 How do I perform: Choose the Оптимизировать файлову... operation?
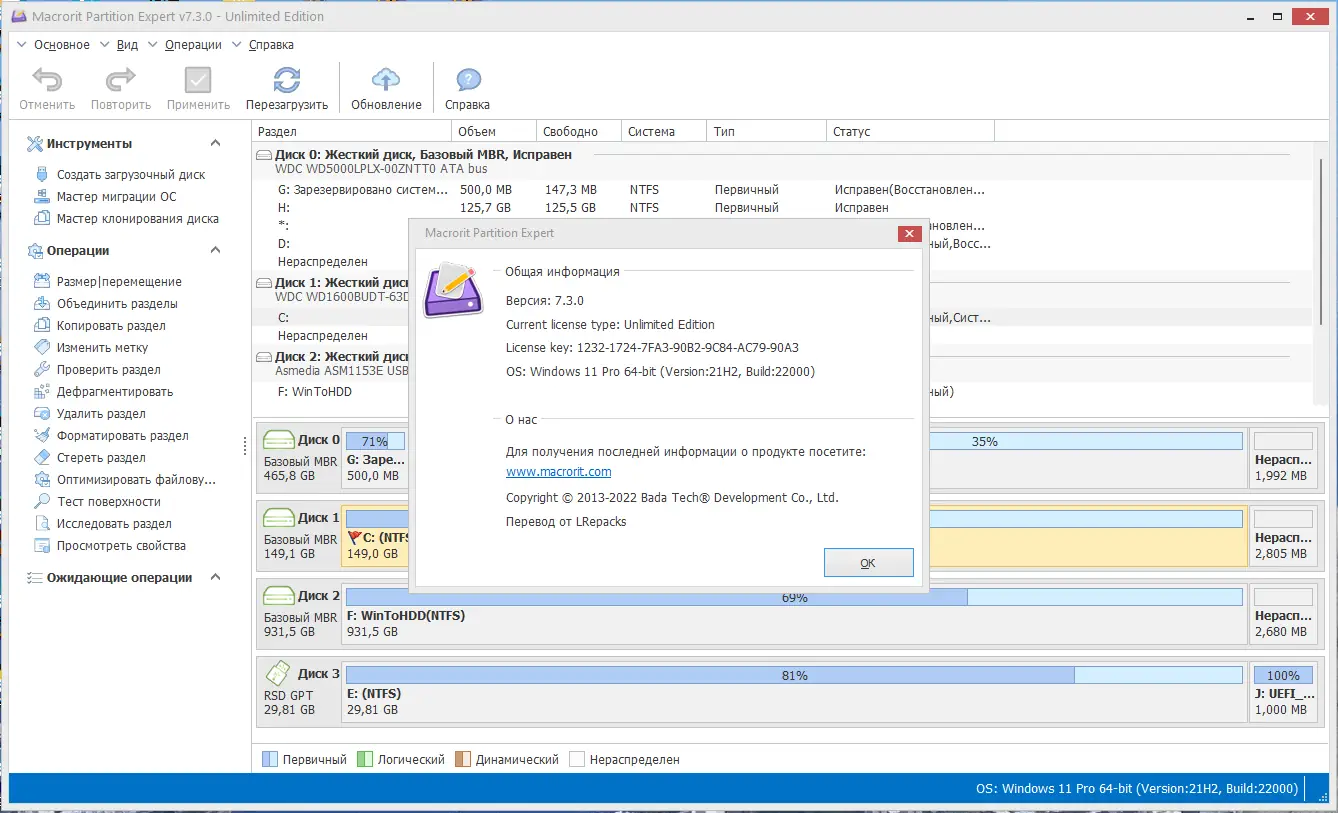[136, 480]
